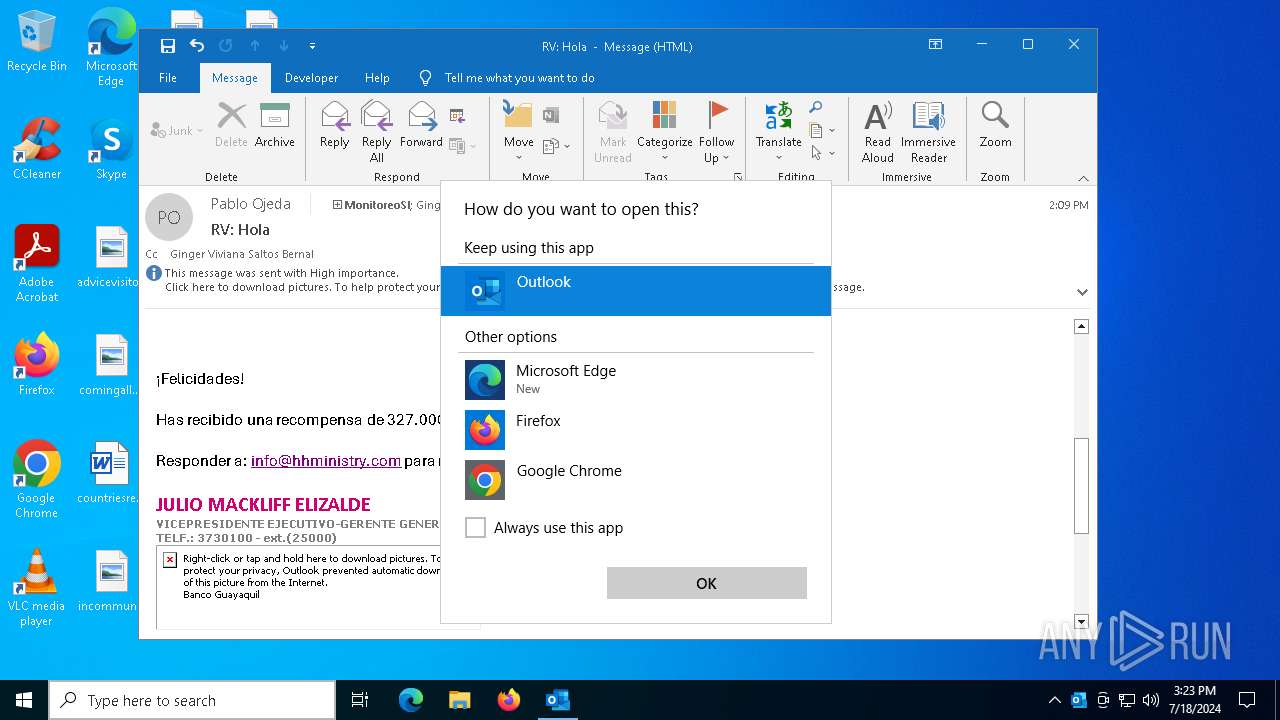Image resolution: width=1280 pixels, height=720 pixels.
Task: Open Immersive Reader
Action: point(928,132)
